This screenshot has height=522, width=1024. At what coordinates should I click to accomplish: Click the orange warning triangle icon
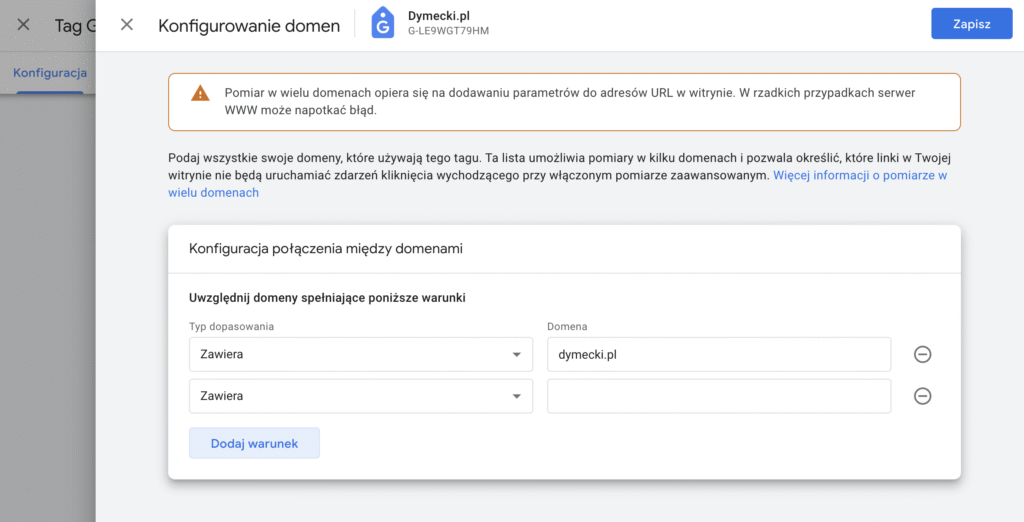pyautogui.click(x=200, y=93)
